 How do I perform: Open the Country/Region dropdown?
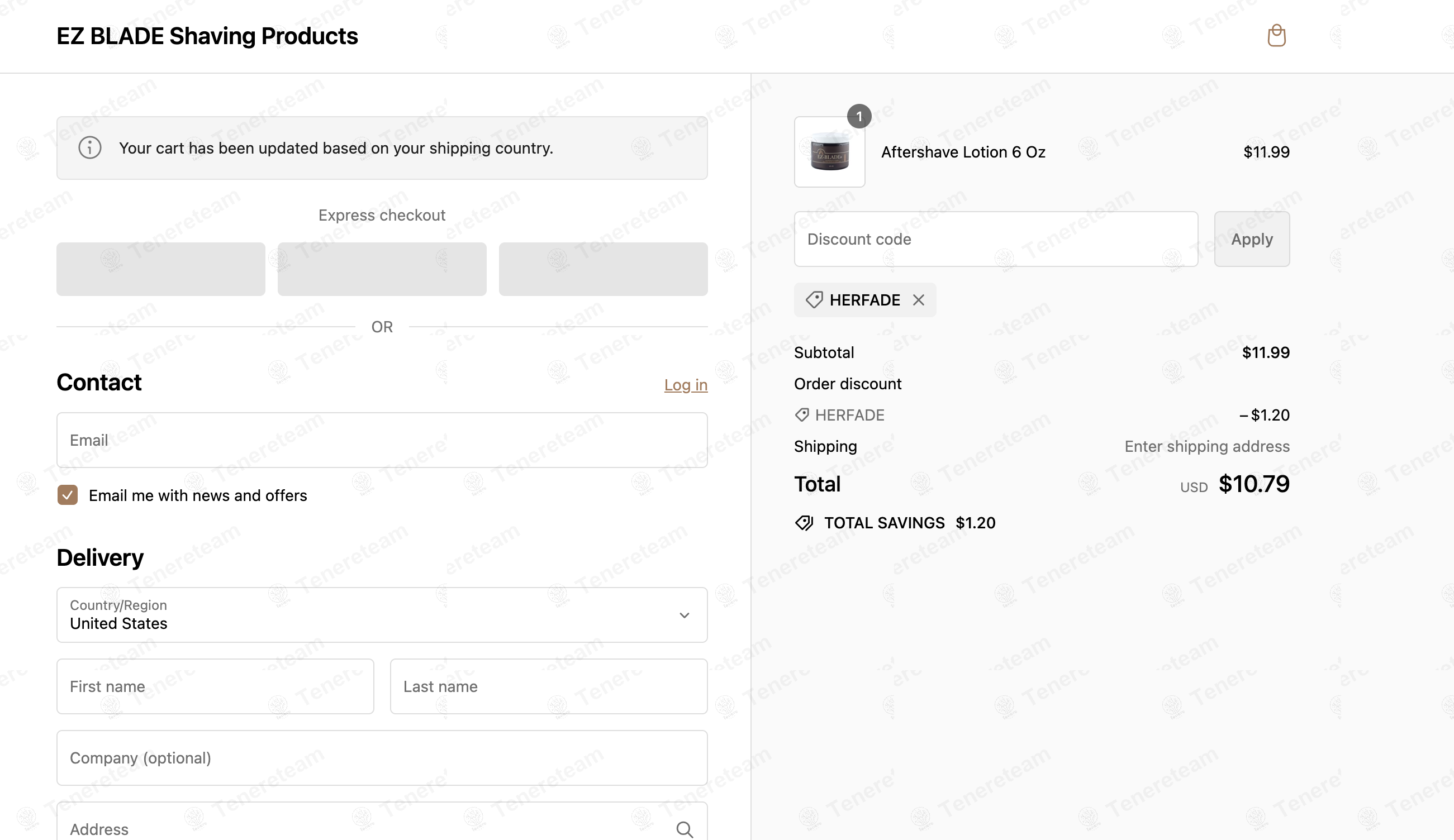(382, 615)
